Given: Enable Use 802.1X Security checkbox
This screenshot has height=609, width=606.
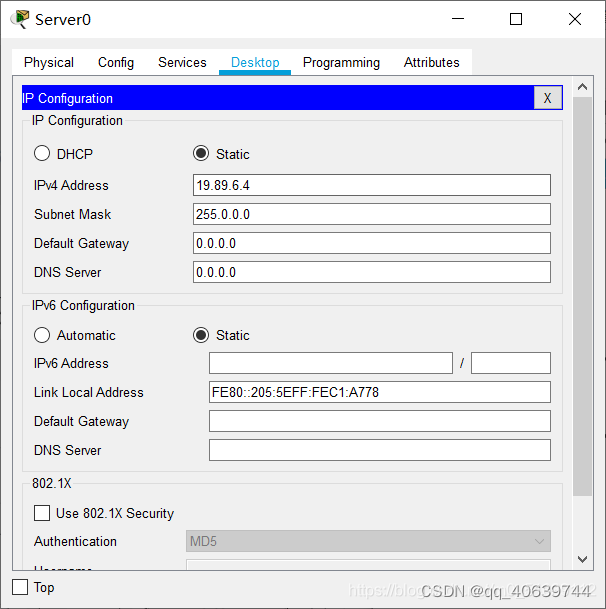Looking at the screenshot, I should 42,513.
